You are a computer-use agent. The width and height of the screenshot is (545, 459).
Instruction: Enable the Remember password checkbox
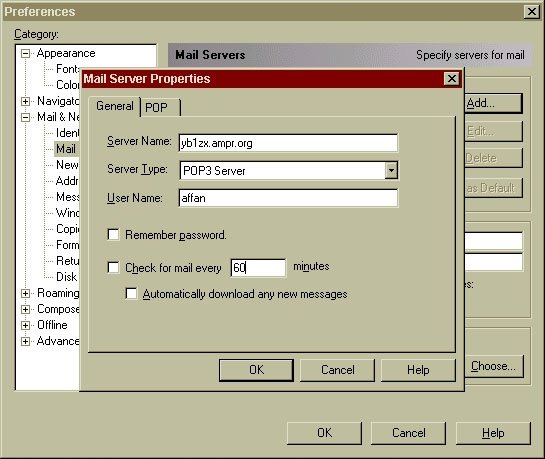(x=113, y=235)
